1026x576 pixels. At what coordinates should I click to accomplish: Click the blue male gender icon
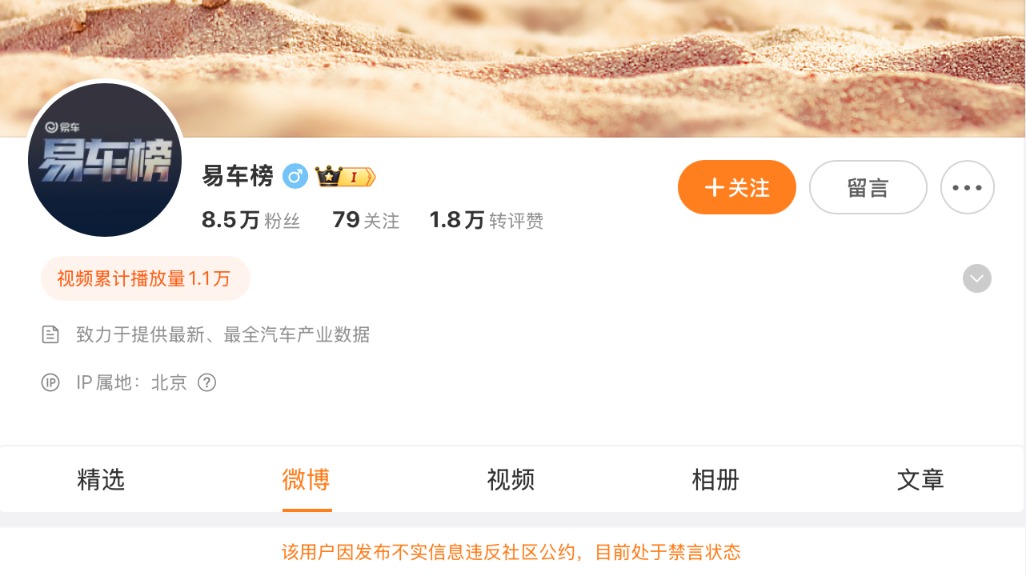[x=295, y=176]
